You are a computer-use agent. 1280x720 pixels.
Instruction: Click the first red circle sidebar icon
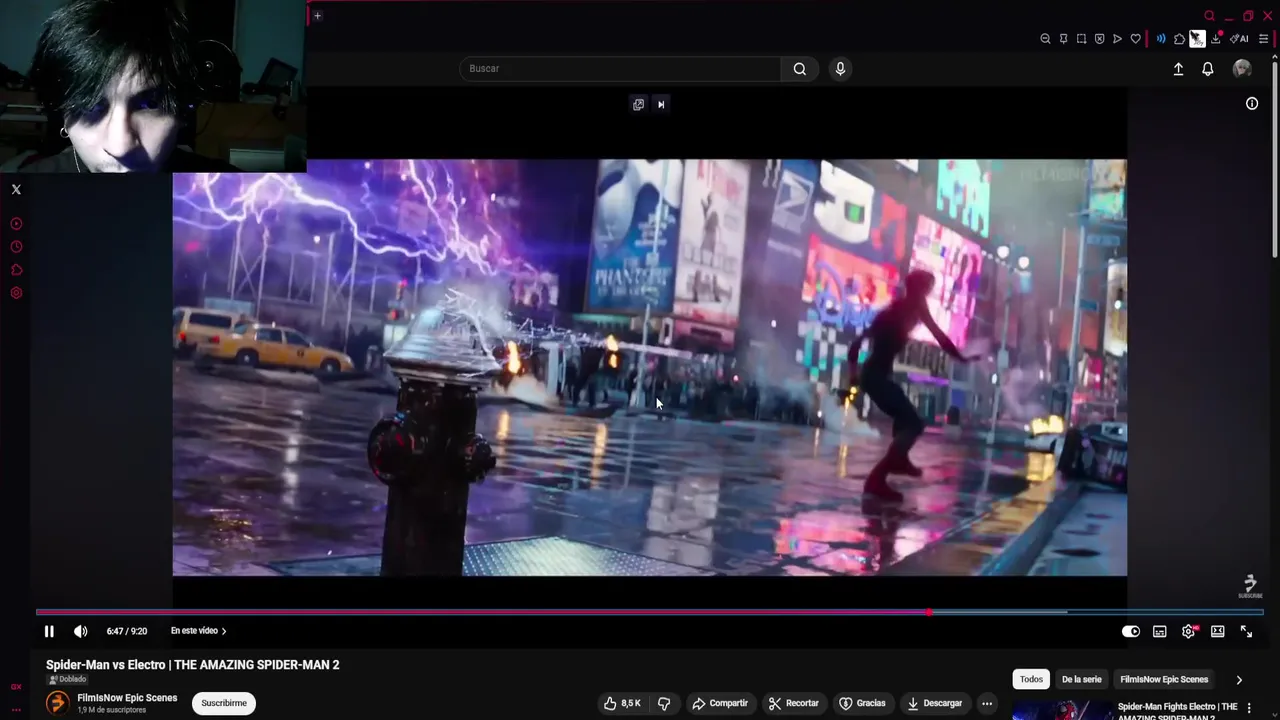tap(16, 224)
